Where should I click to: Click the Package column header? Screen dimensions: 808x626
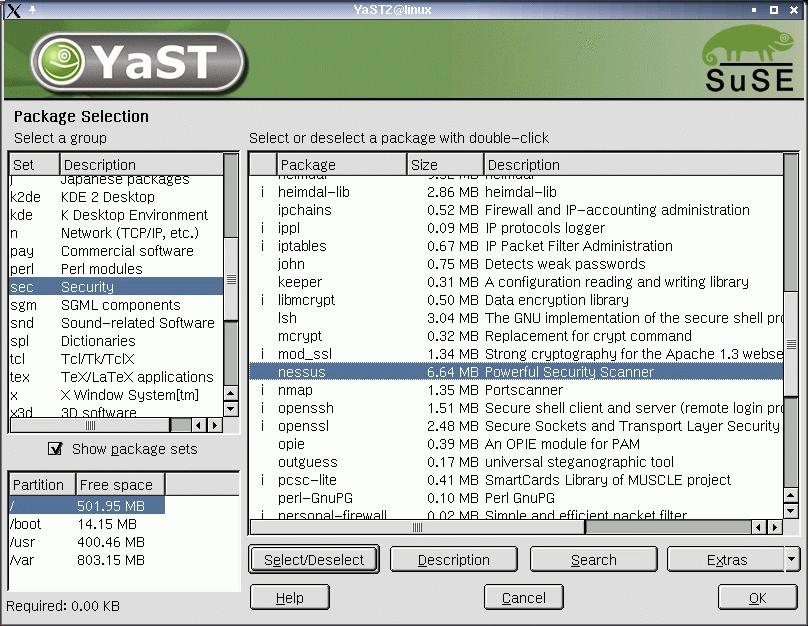340,164
